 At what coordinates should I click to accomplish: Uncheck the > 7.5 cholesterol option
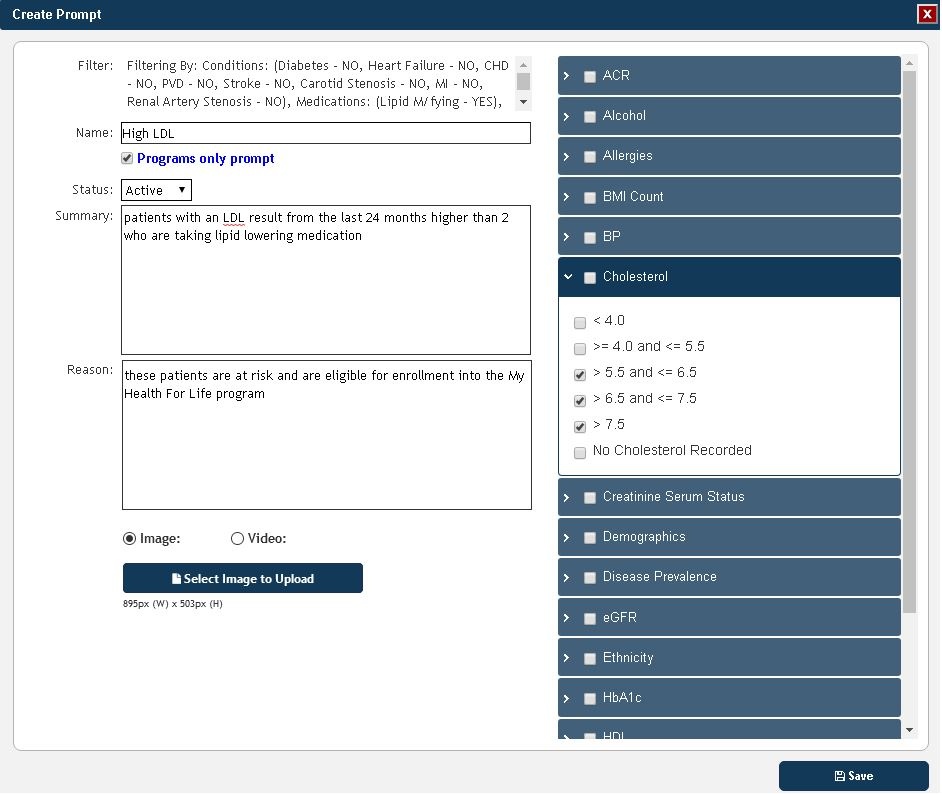[580, 426]
